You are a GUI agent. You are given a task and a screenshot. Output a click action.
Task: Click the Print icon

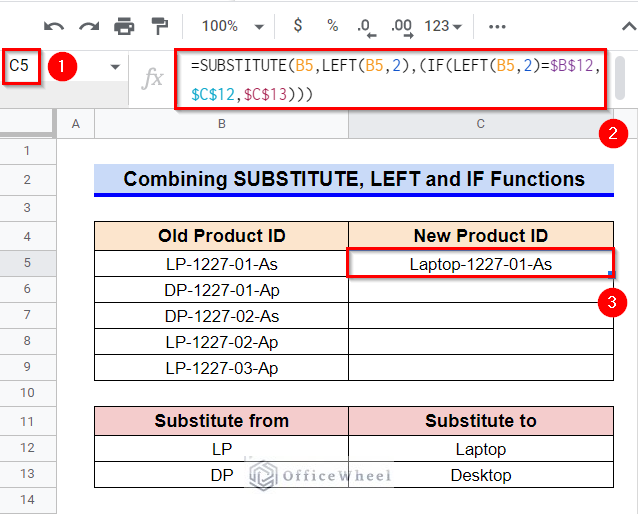click(124, 26)
